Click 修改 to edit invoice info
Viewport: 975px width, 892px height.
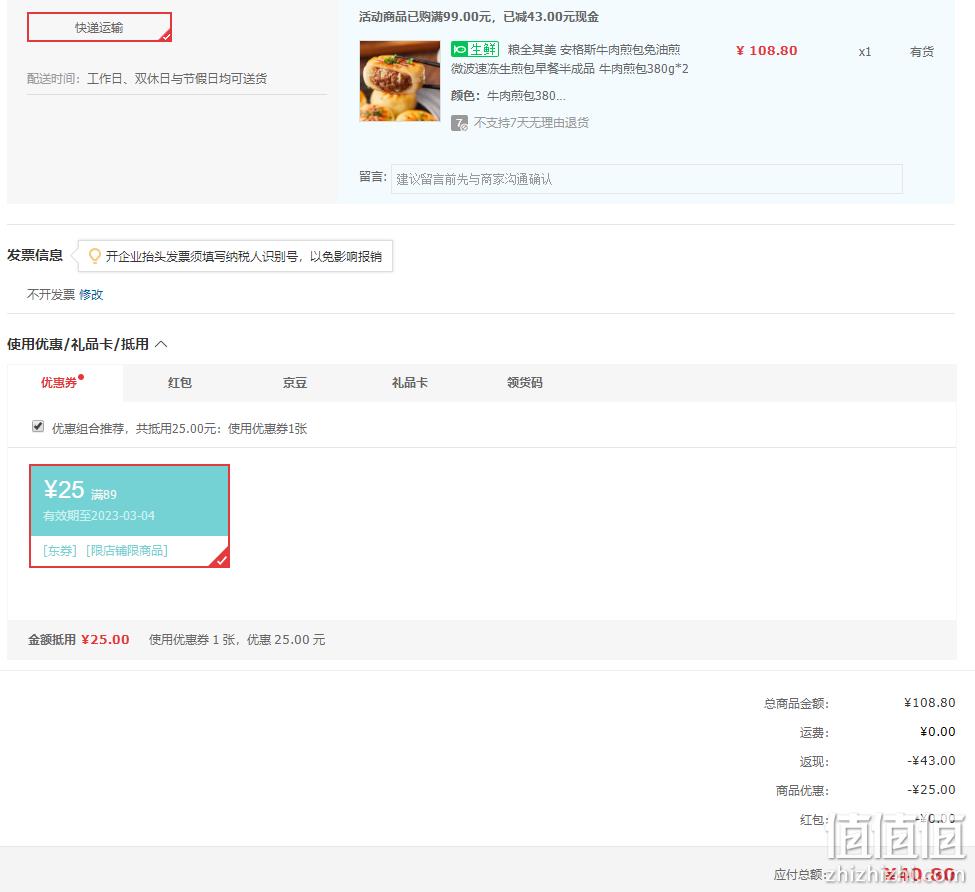tap(91, 295)
